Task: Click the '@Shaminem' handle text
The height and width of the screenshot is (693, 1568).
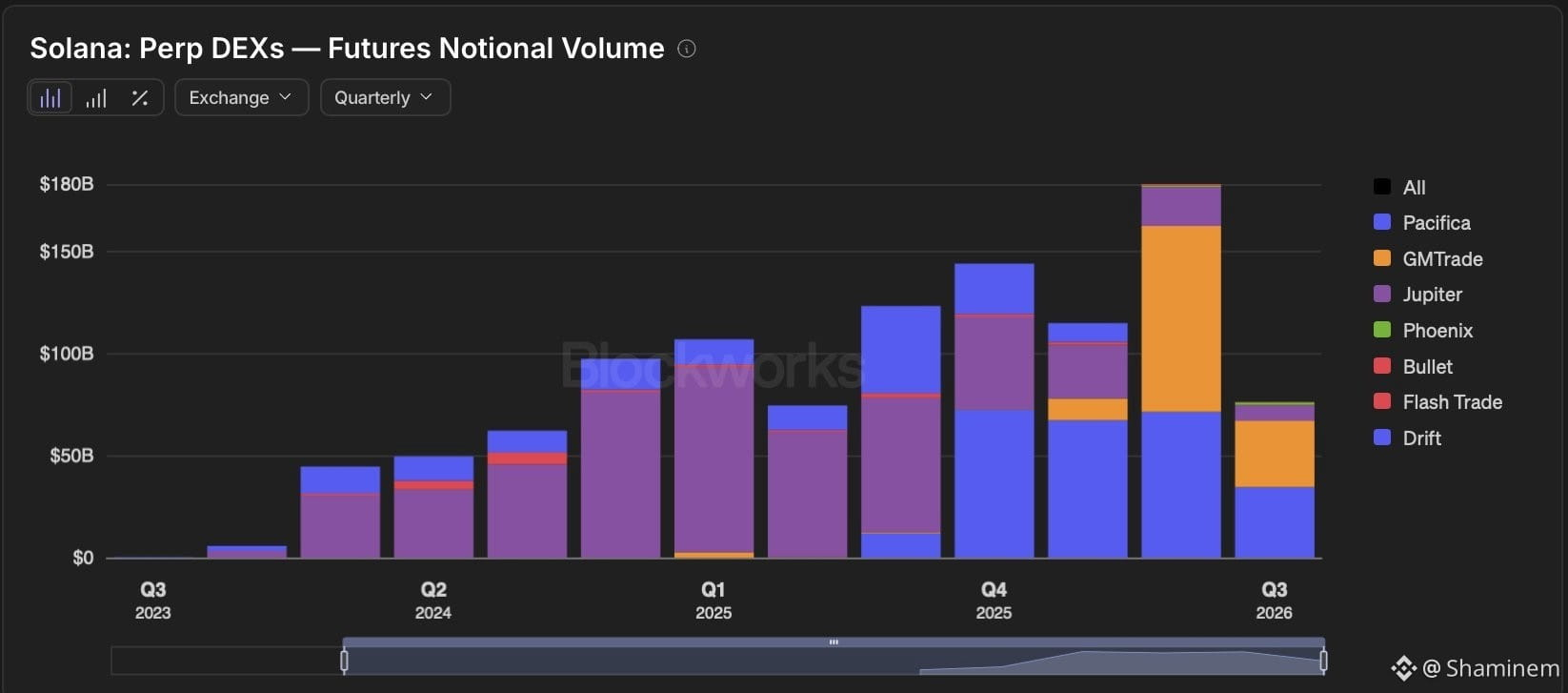Action: [x=1491, y=668]
